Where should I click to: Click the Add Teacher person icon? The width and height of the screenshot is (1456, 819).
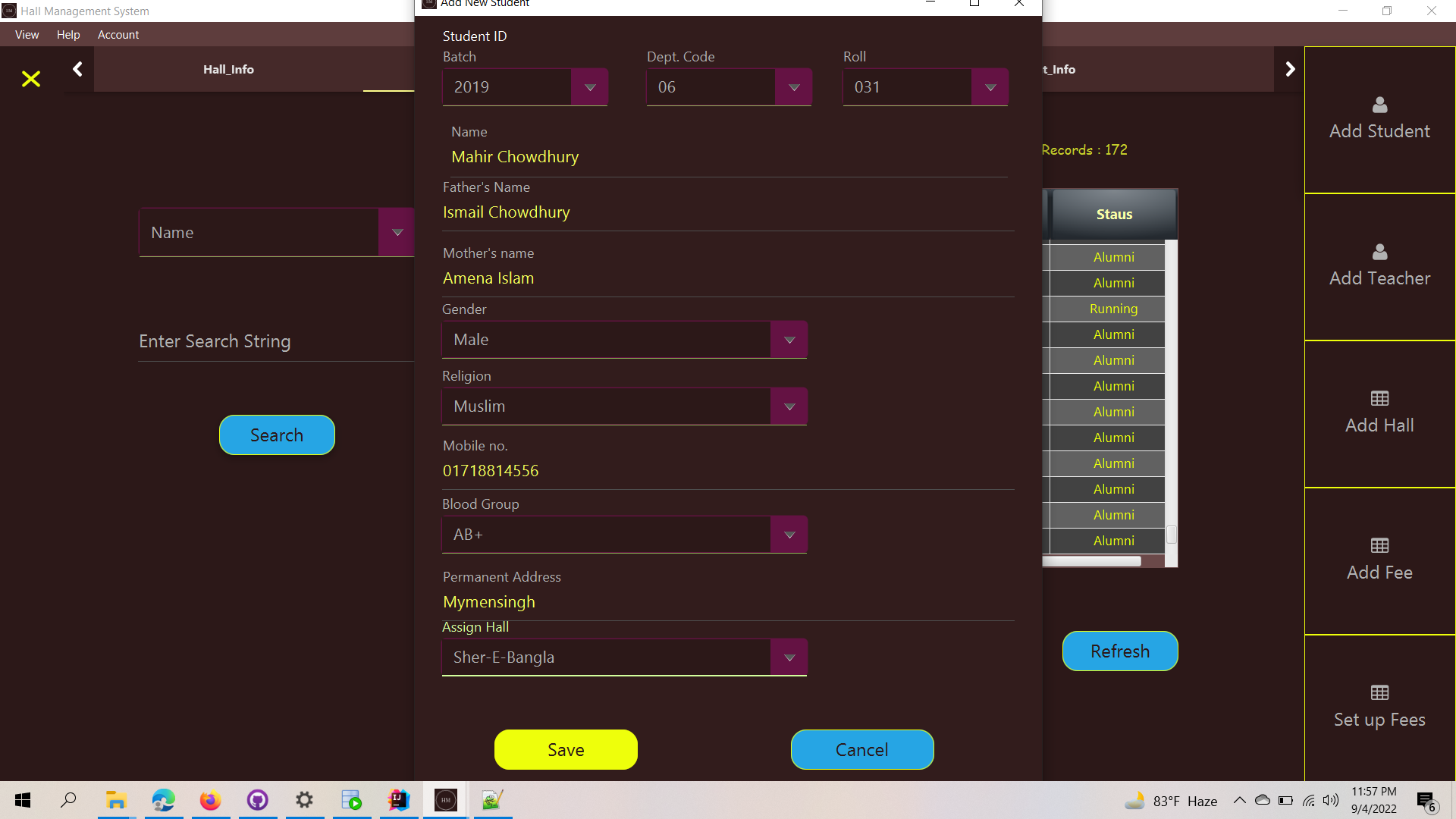(x=1379, y=253)
